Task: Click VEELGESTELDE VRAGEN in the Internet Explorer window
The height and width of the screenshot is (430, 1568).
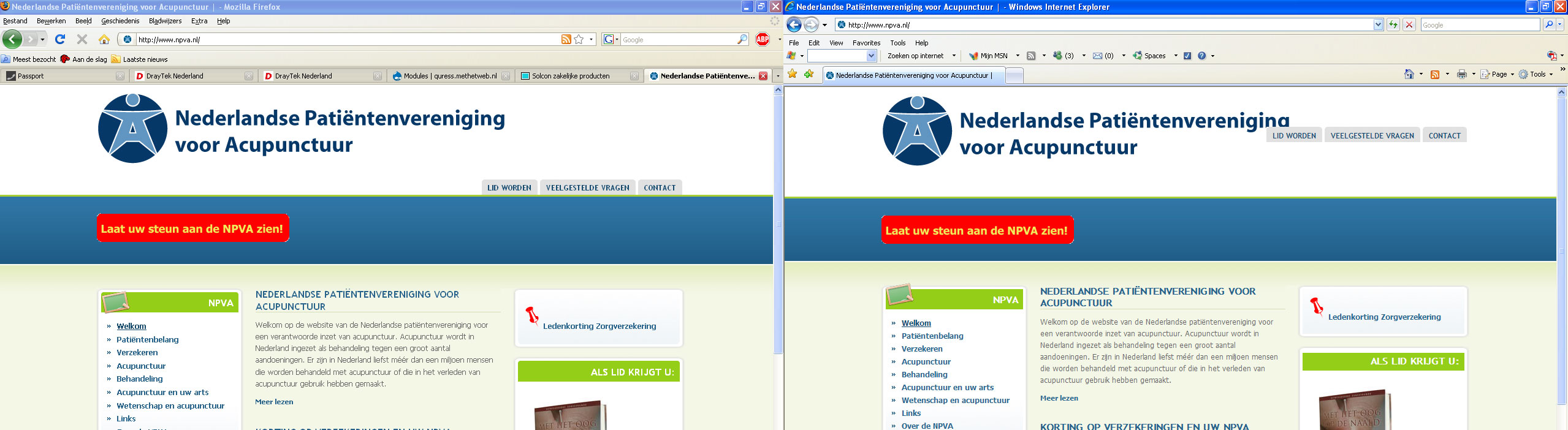Action: click(1372, 135)
